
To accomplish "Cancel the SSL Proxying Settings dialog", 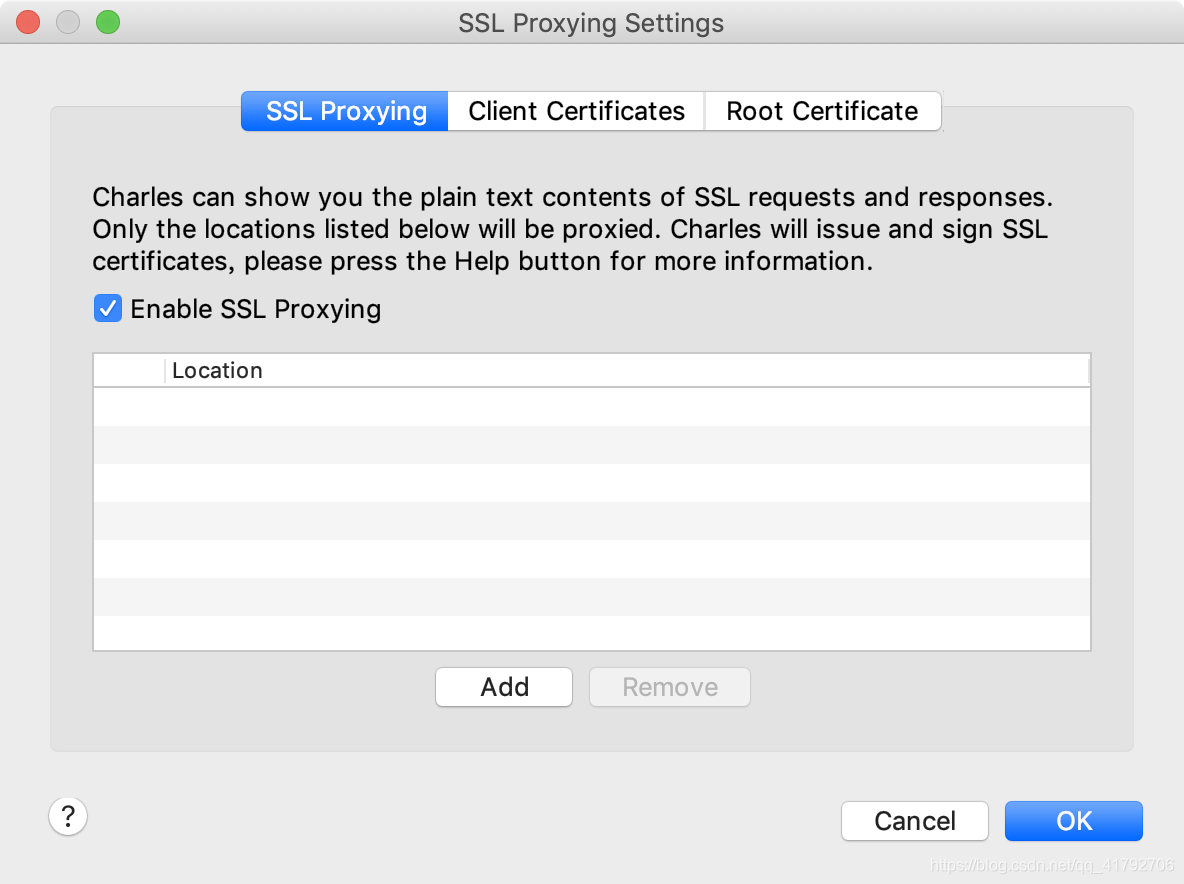I will point(914,821).
